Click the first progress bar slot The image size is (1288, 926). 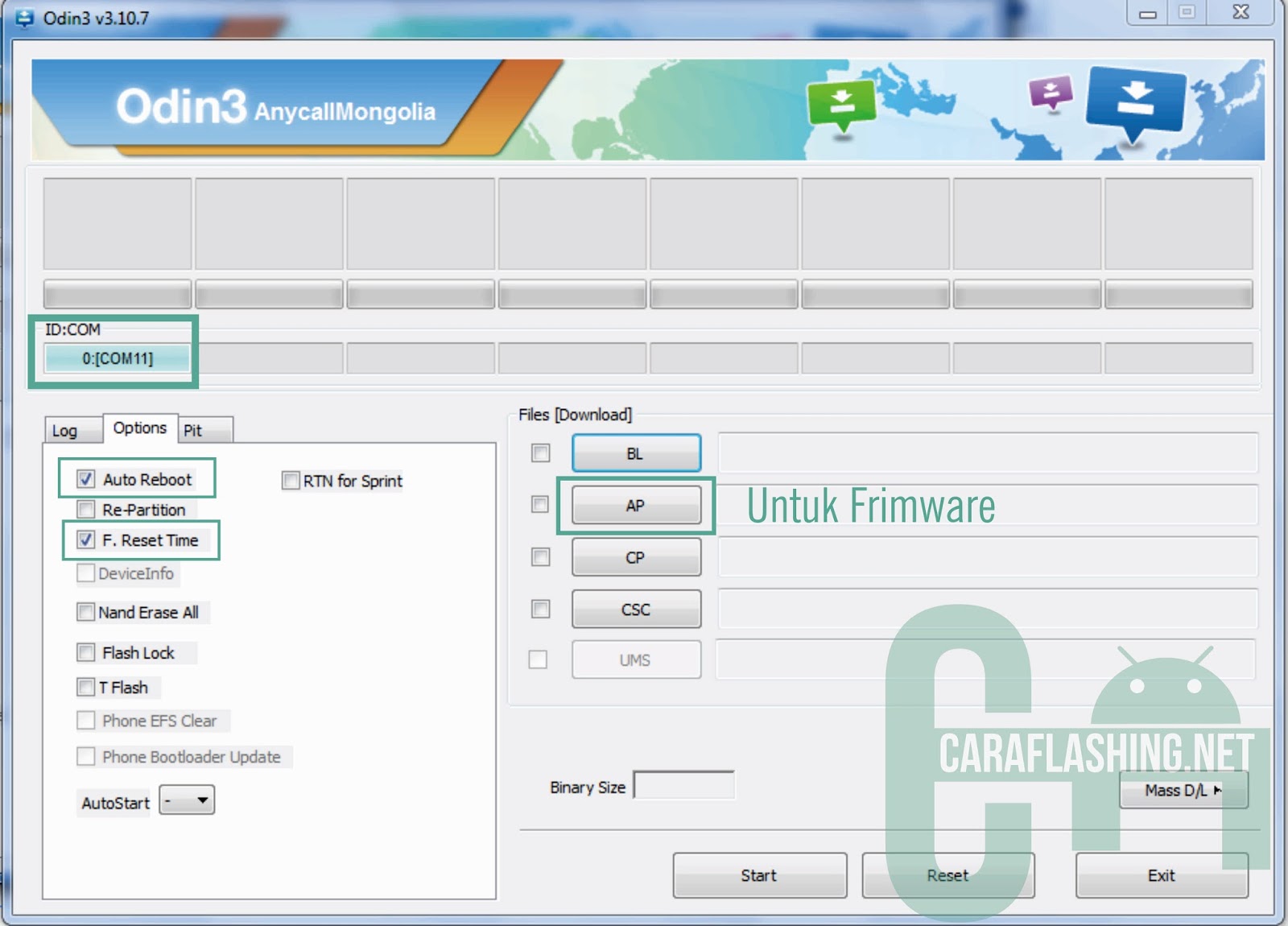point(118,294)
